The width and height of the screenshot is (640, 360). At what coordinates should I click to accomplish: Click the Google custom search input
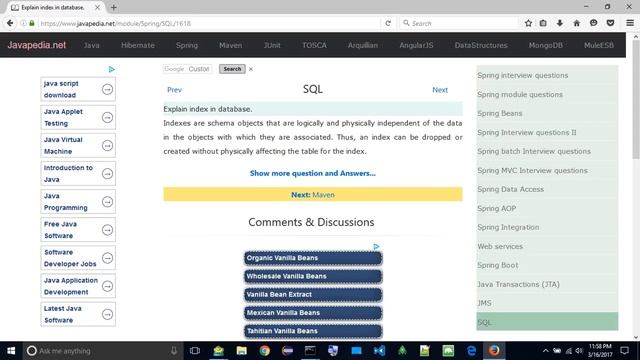click(x=187, y=69)
